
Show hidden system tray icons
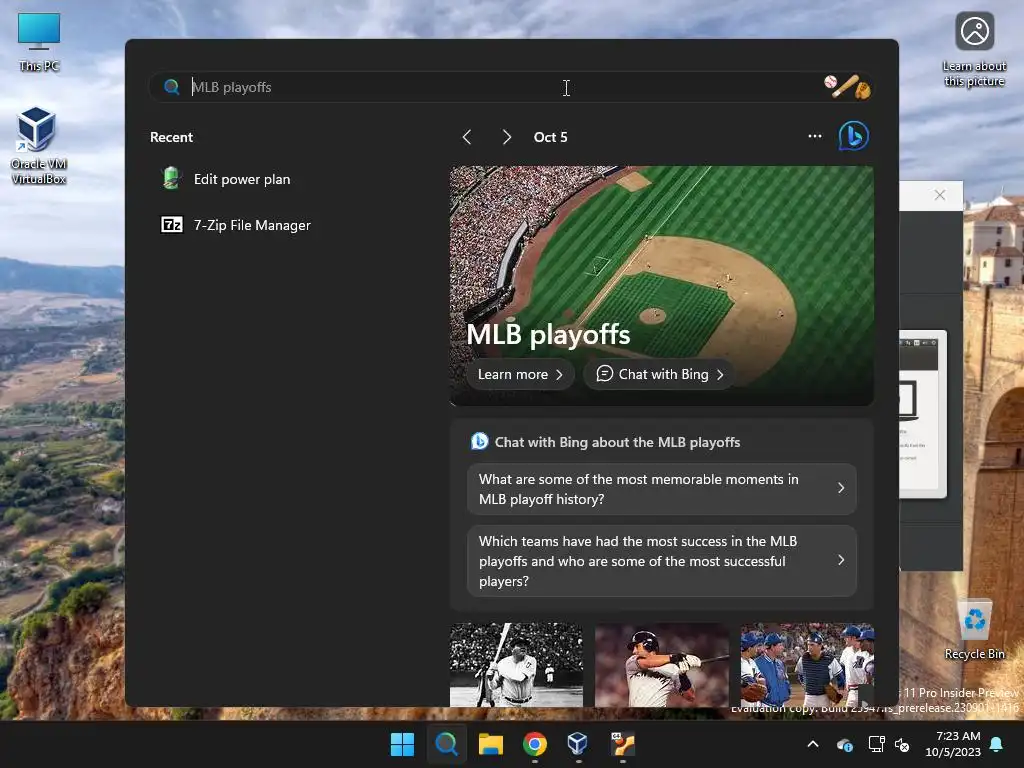(x=813, y=744)
